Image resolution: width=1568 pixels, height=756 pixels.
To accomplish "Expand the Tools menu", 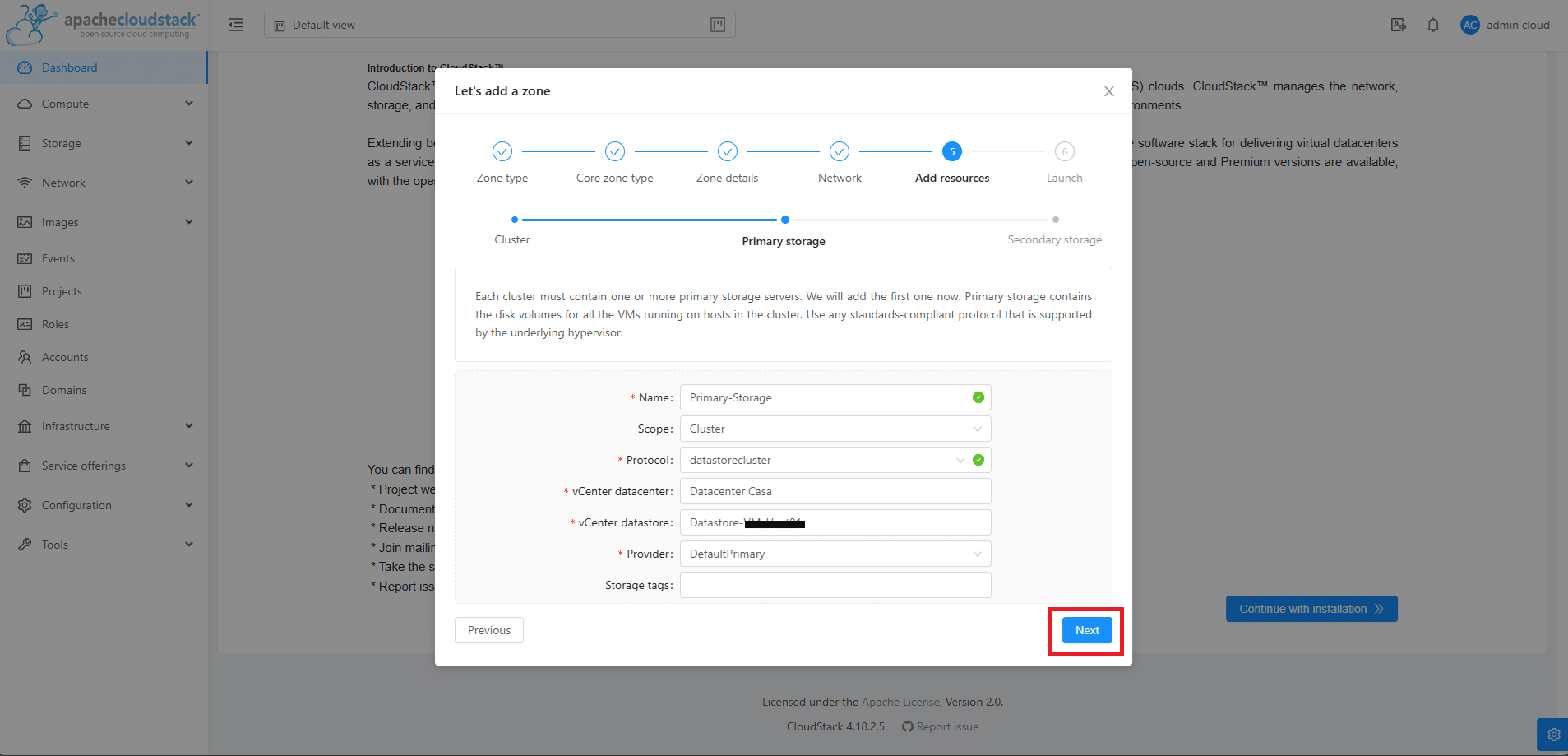I will (x=104, y=545).
